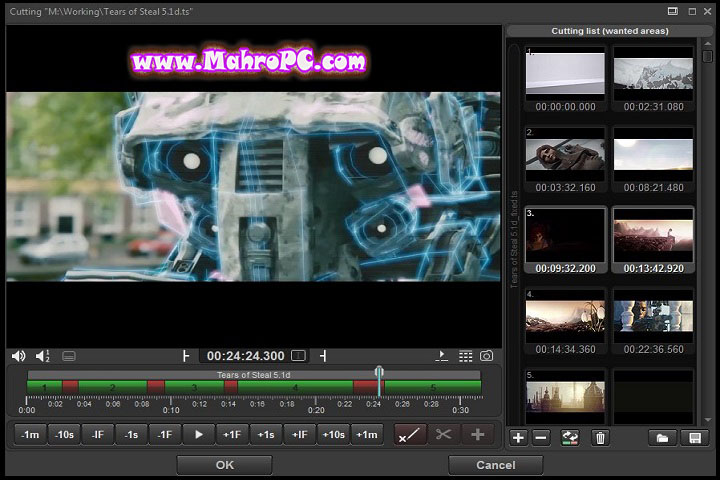Jump back one minute with -1m
The image size is (720, 480).
[30, 435]
